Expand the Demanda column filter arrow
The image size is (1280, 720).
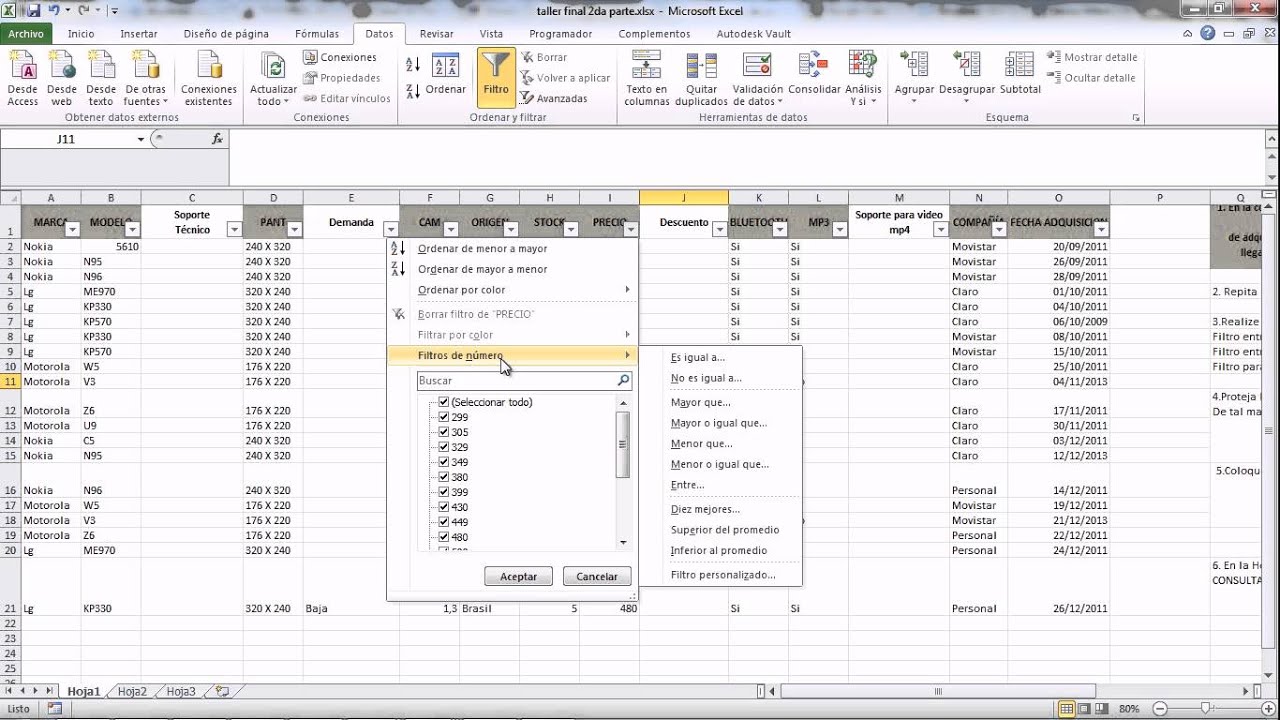point(390,230)
